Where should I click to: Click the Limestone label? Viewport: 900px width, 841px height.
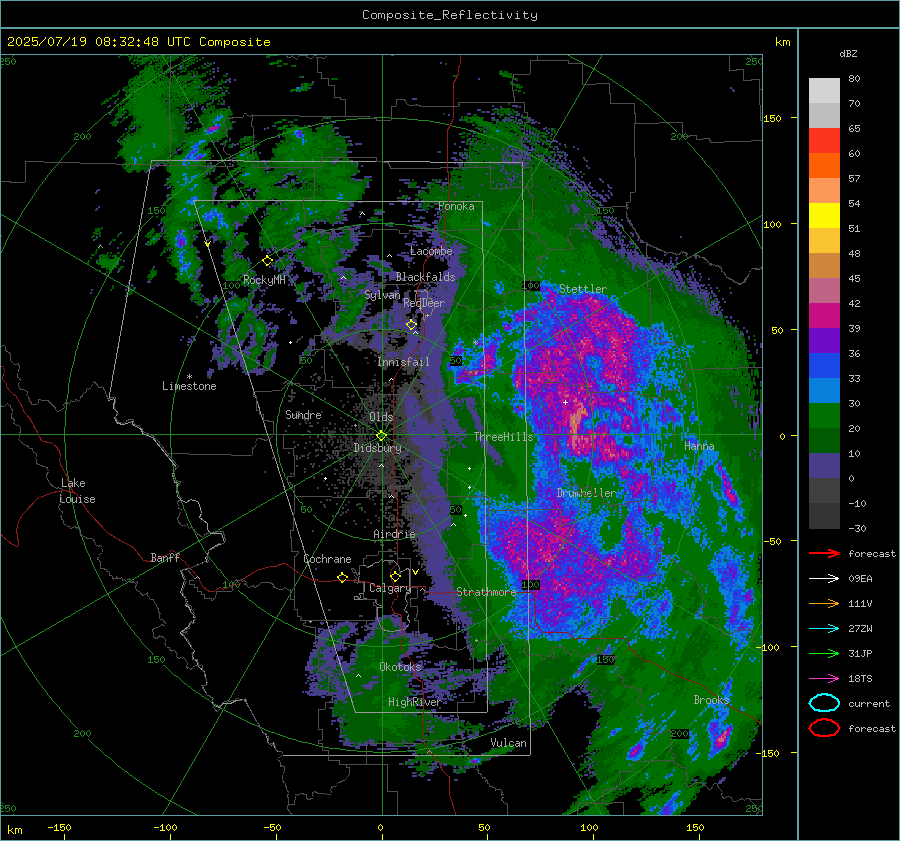[x=189, y=386]
